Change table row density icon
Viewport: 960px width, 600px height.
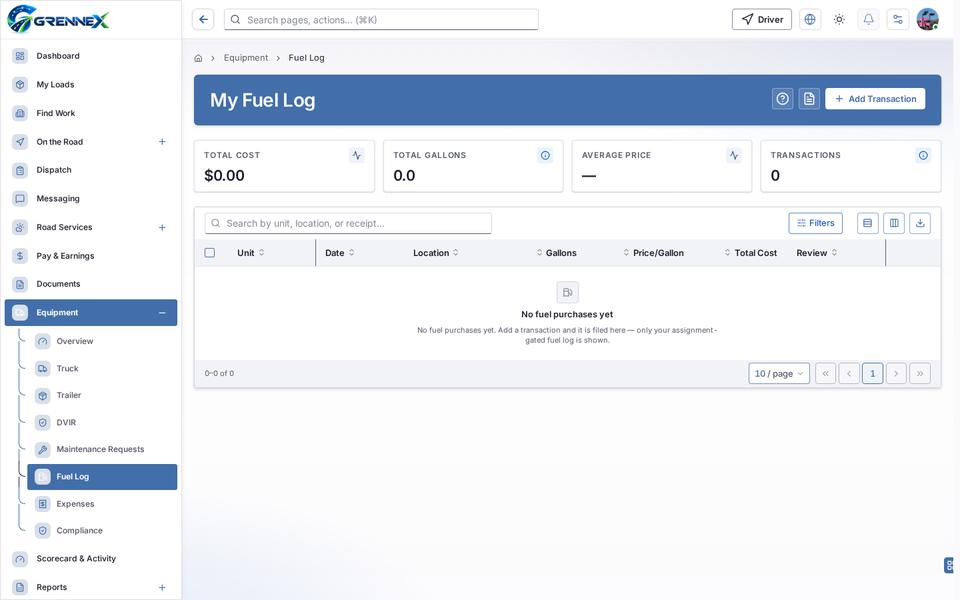click(868, 223)
